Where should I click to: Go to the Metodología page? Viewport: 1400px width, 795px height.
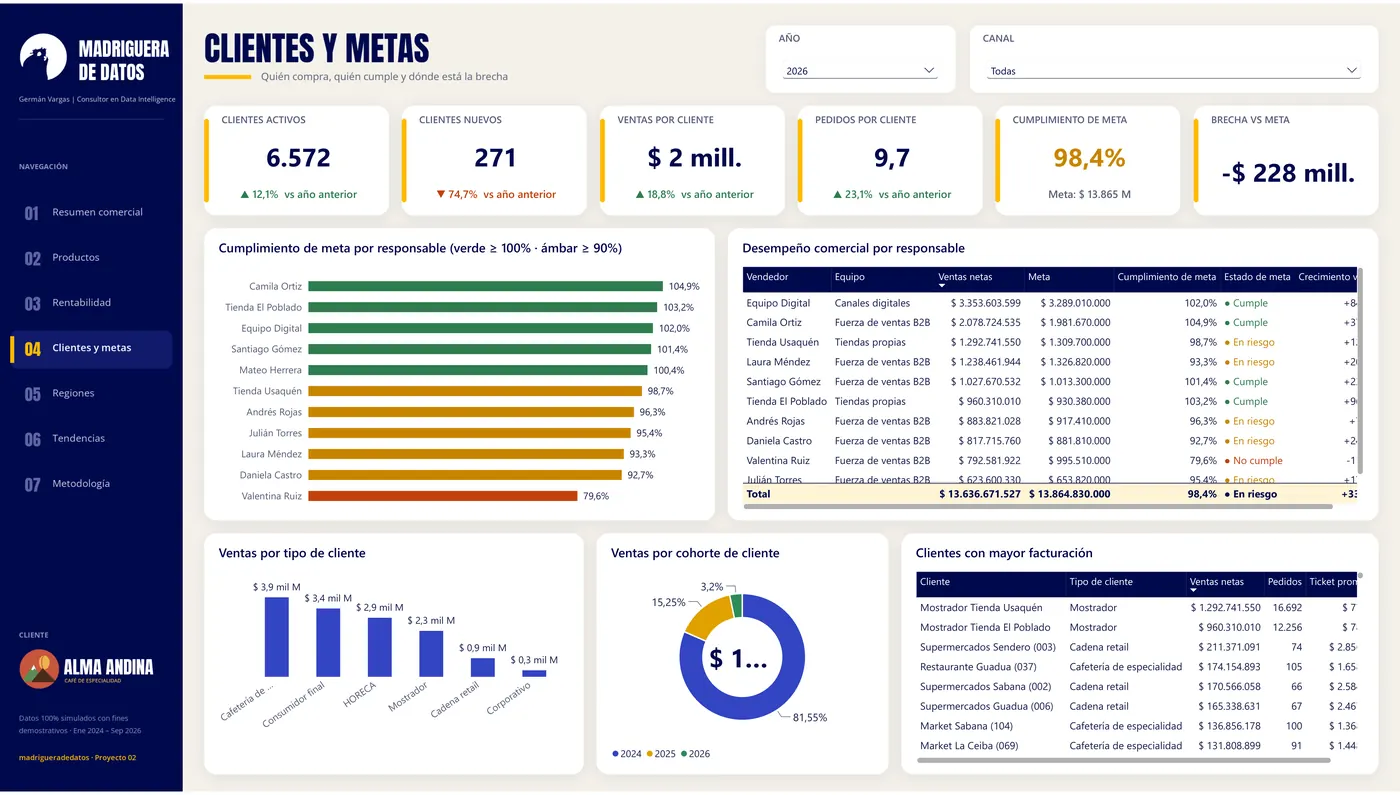(x=91, y=483)
